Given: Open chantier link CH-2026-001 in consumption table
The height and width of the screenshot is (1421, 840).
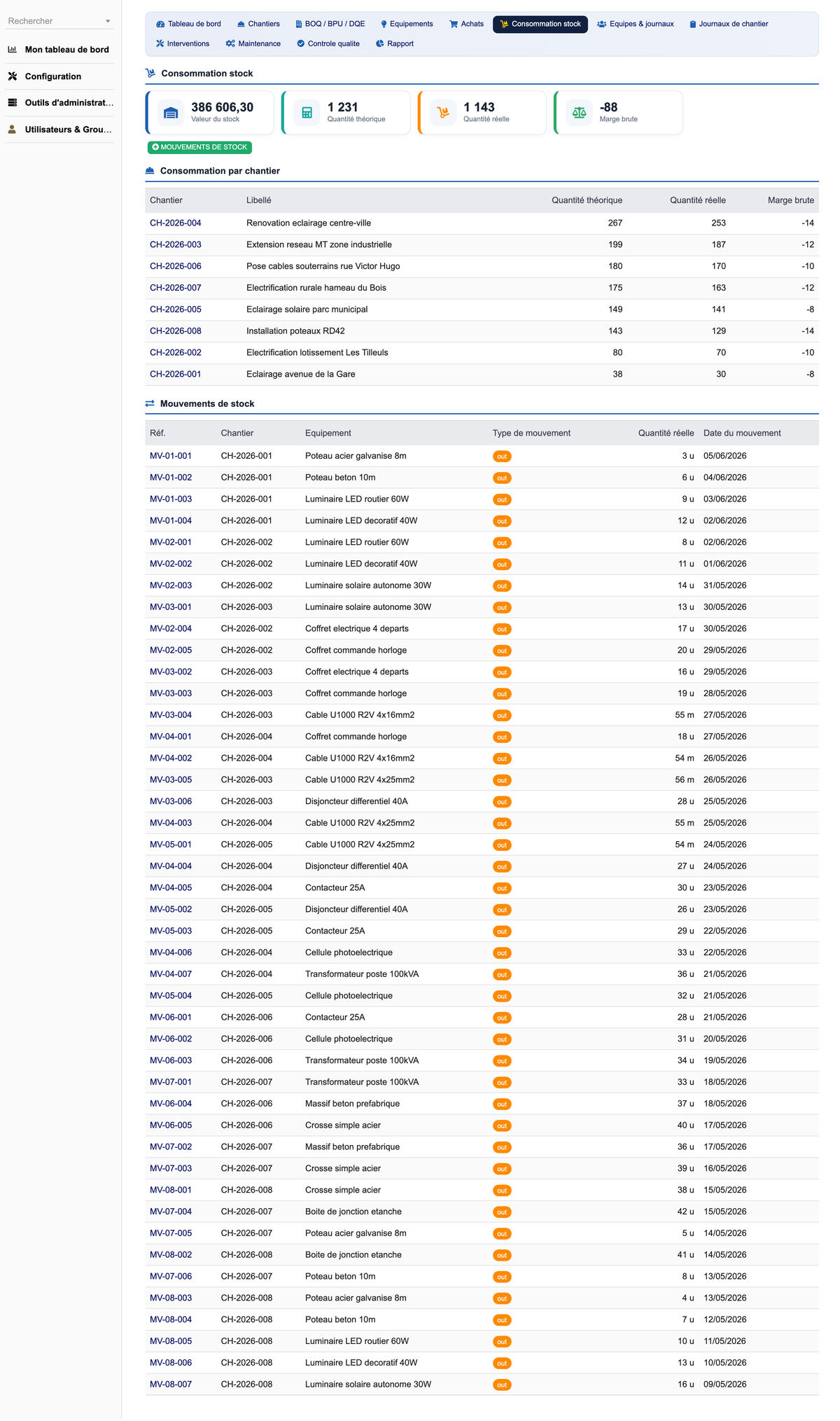Looking at the screenshot, I should (176, 374).
